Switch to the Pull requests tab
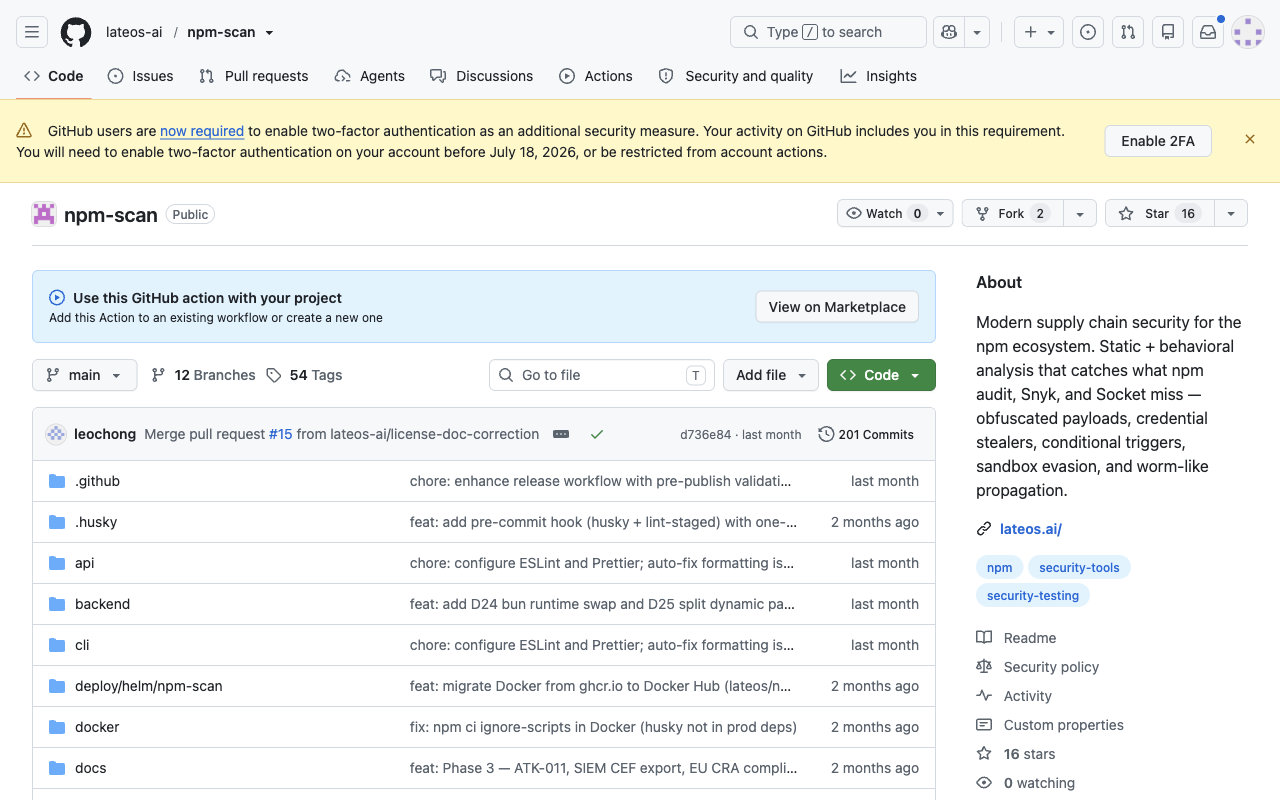This screenshot has width=1280, height=800. [x=254, y=76]
